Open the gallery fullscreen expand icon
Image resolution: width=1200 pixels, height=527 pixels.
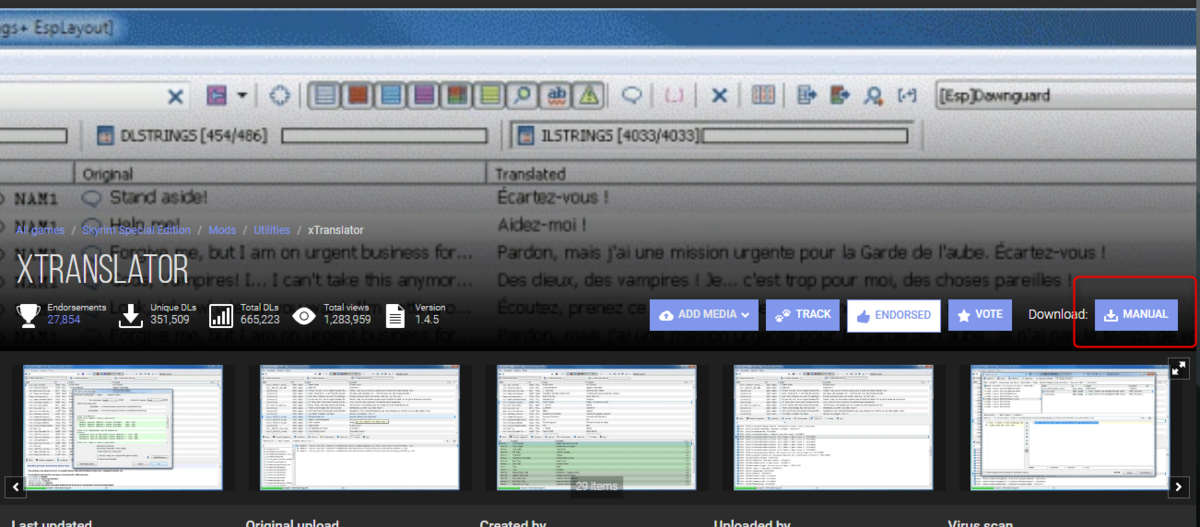[x=1179, y=369]
